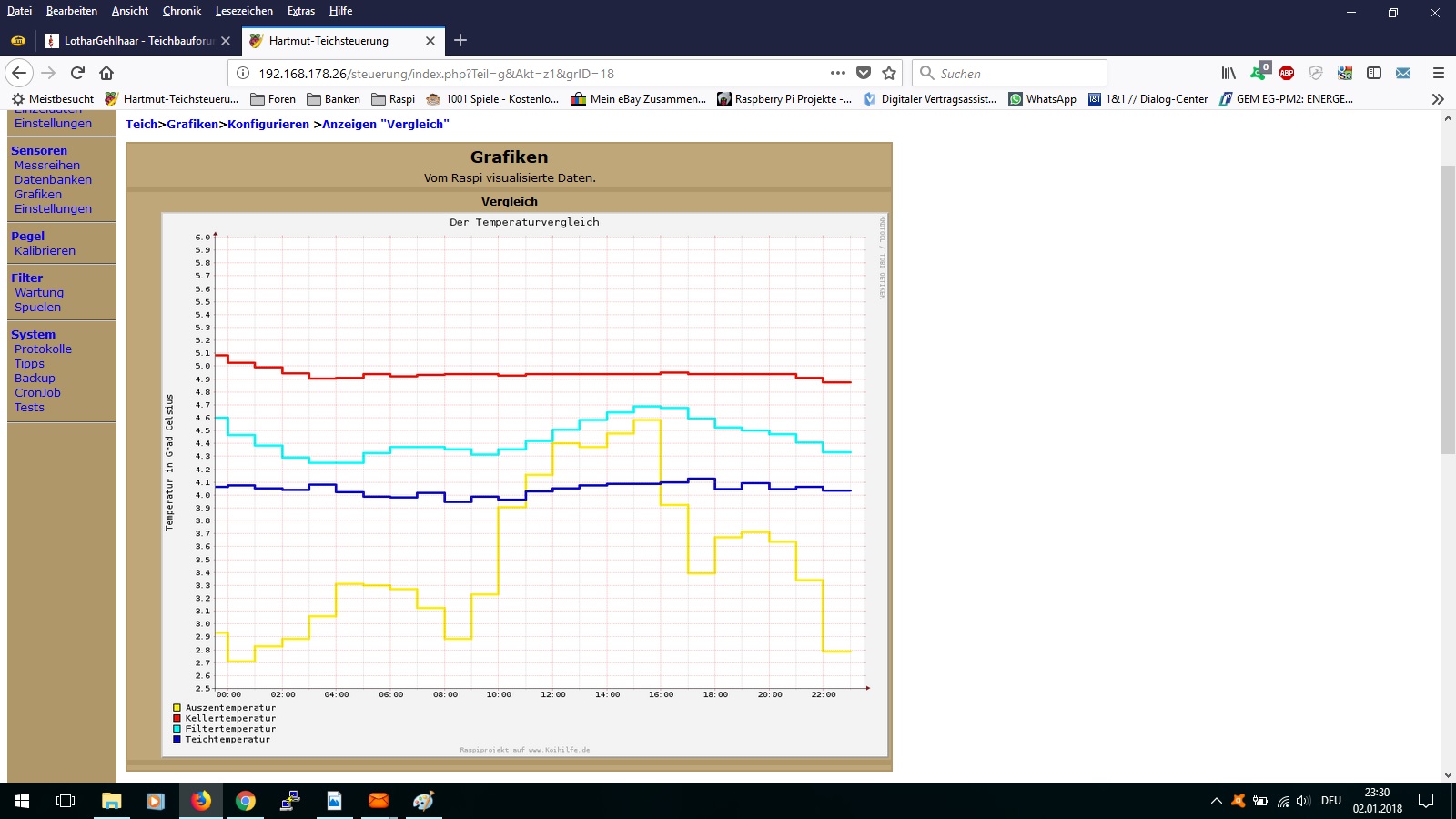Viewport: 1456px width, 819px height.
Task: Open page actions three-dot menu
Action: point(838,73)
